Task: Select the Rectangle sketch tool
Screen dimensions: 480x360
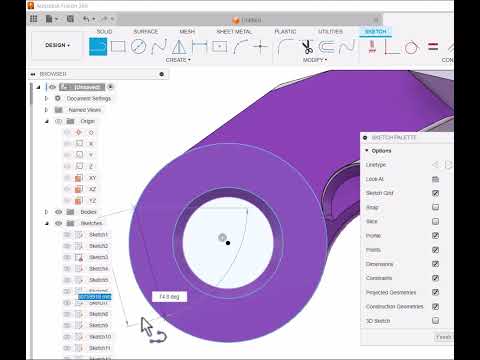Action: click(118, 47)
